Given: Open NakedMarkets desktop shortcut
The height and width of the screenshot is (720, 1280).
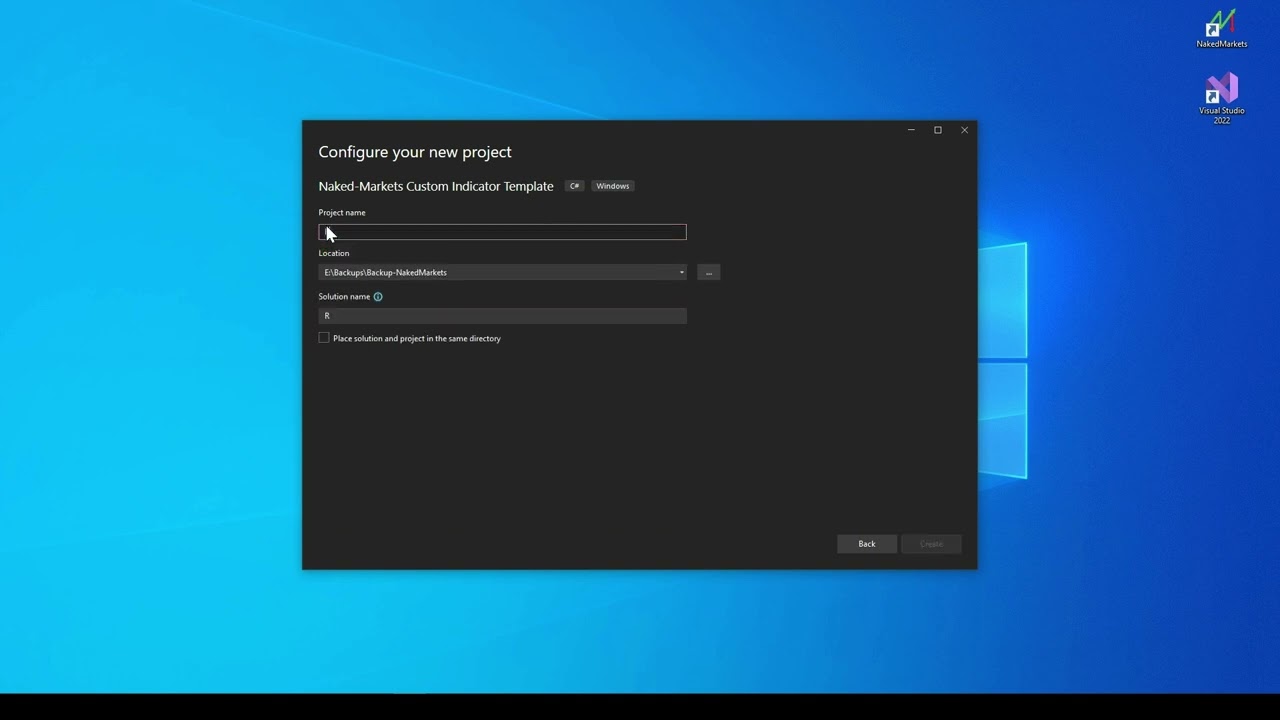Looking at the screenshot, I should click(1221, 28).
